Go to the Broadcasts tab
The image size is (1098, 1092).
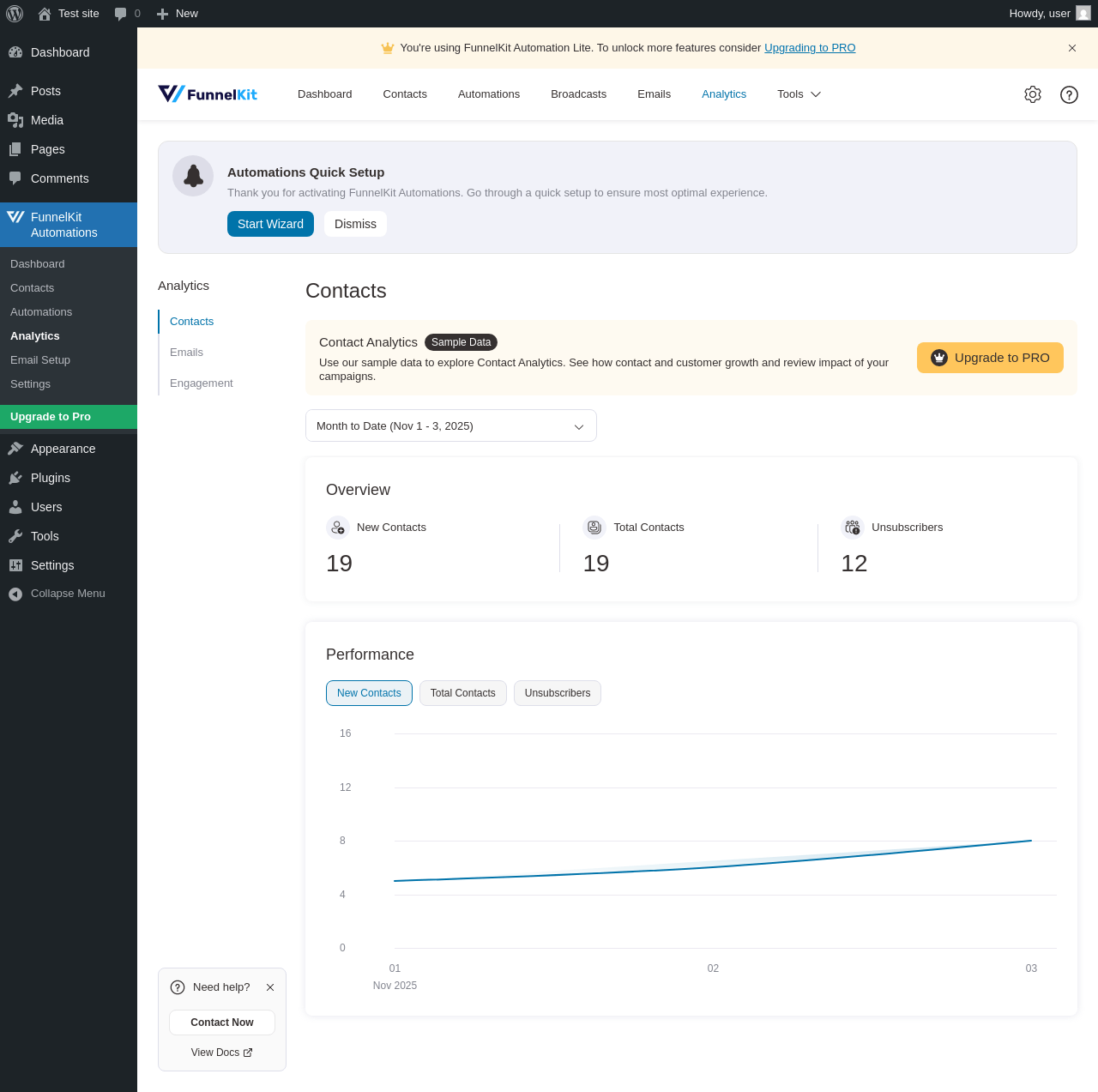click(578, 94)
